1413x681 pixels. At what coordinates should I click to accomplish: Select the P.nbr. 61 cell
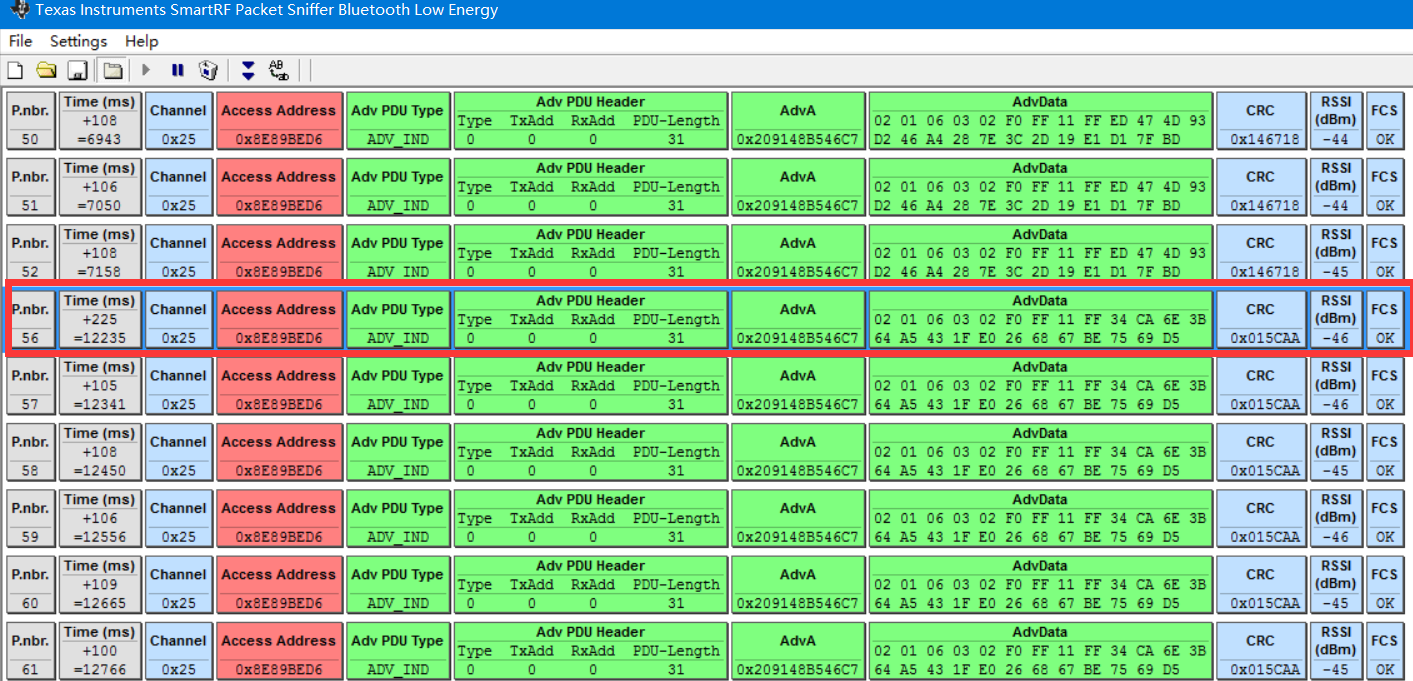click(x=30, y=651)
